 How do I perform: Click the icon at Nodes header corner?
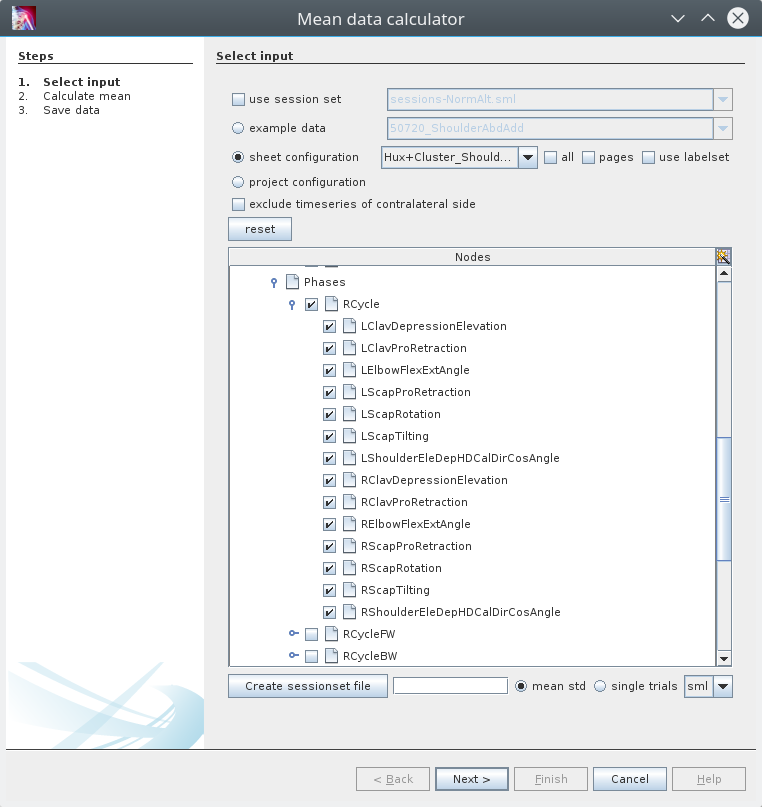pos(724,257)
